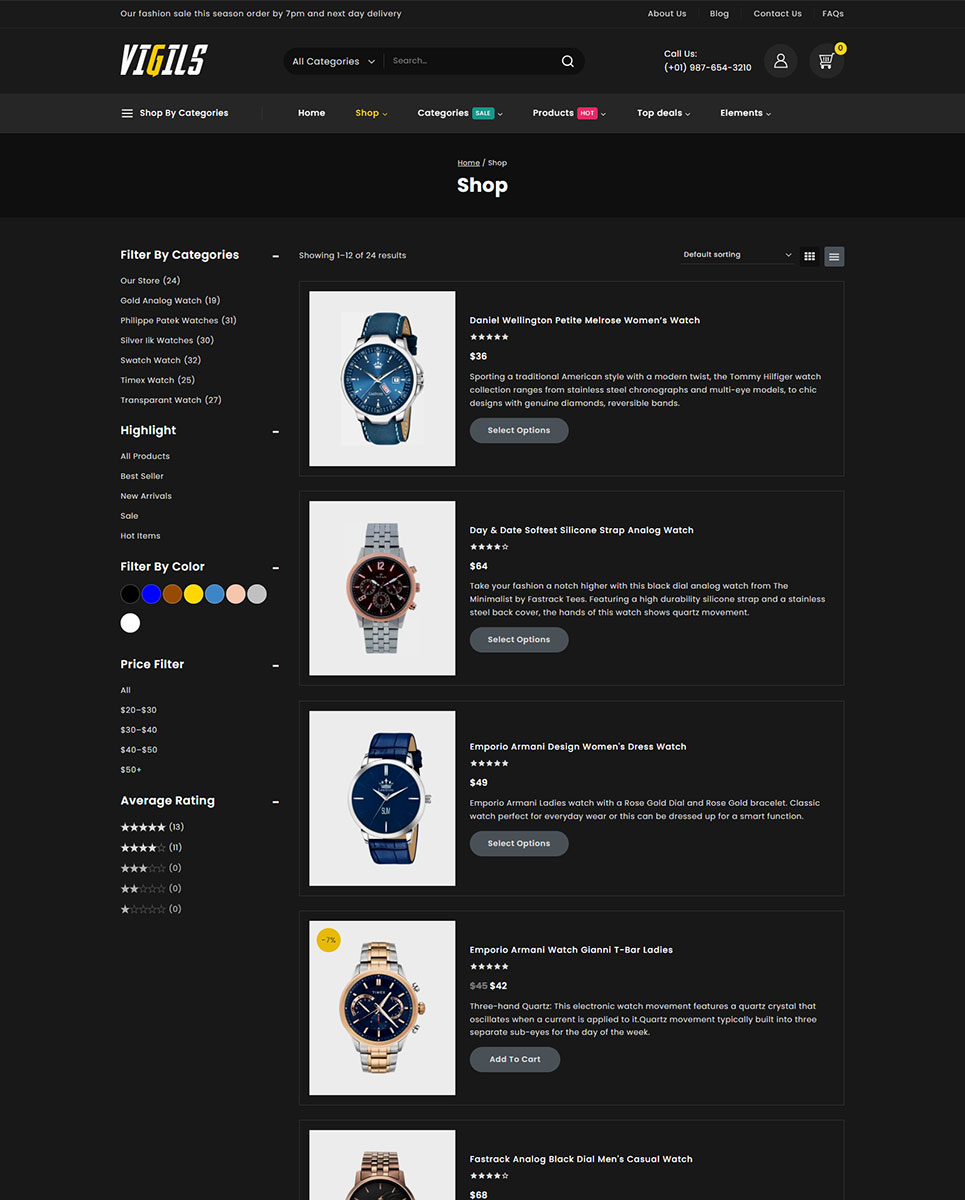Switch to list view layout
The height and width of the screenshot is (1200, 965).
point(834,257)
